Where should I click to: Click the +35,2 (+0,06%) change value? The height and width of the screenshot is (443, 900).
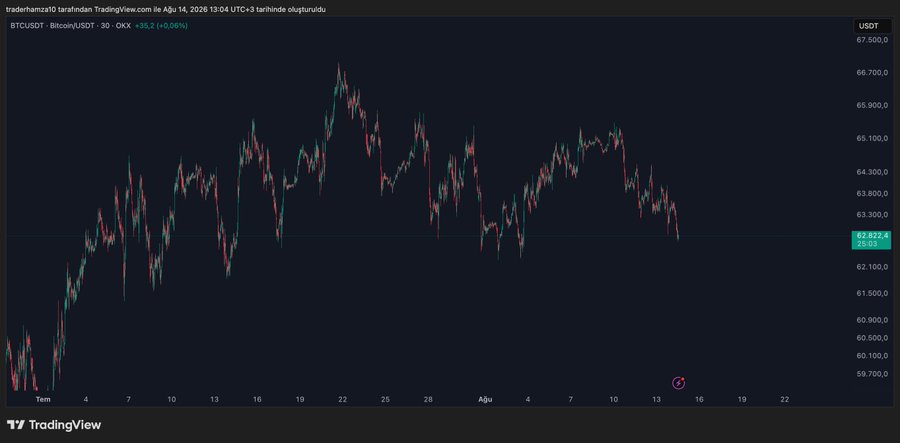pos(161,26)
